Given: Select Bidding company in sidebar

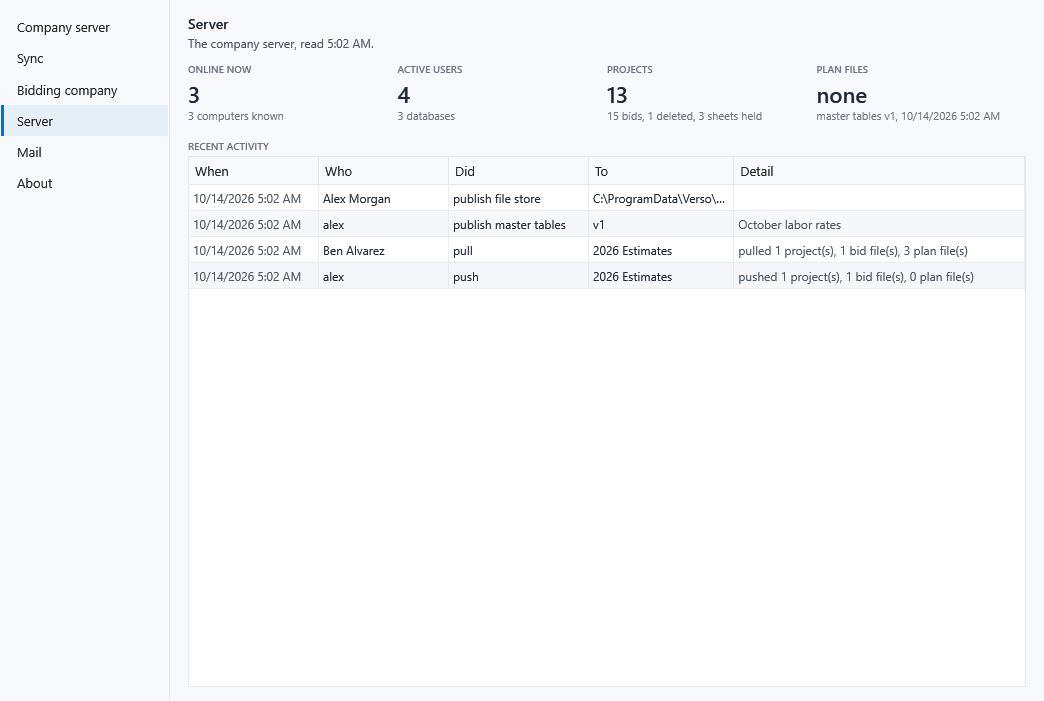Looking at the screenshot, I should pos(84,90).
